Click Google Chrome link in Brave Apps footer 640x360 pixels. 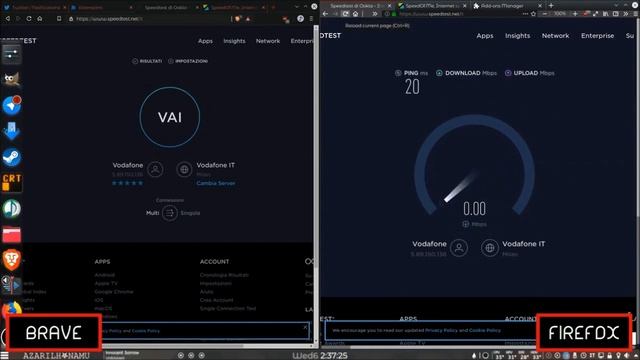(114, 292)
